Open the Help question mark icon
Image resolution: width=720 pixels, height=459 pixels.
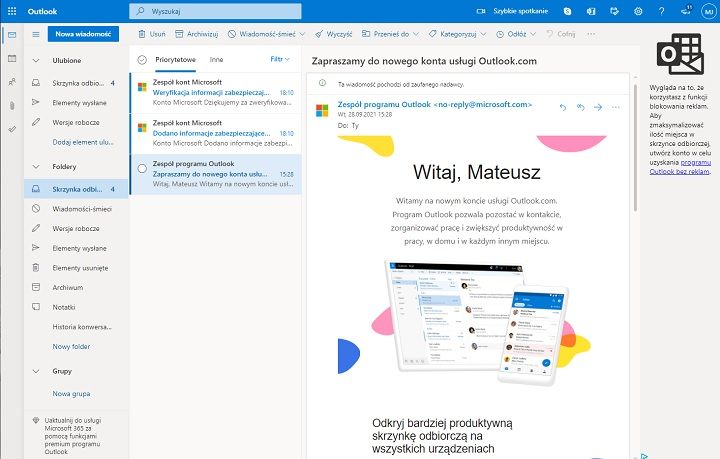tap(663, 11)
